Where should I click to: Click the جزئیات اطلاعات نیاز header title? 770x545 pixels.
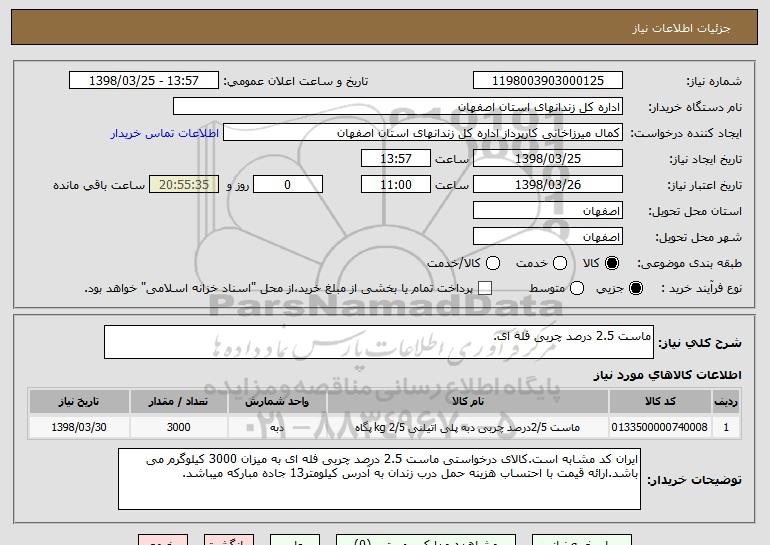coord(681,28)
